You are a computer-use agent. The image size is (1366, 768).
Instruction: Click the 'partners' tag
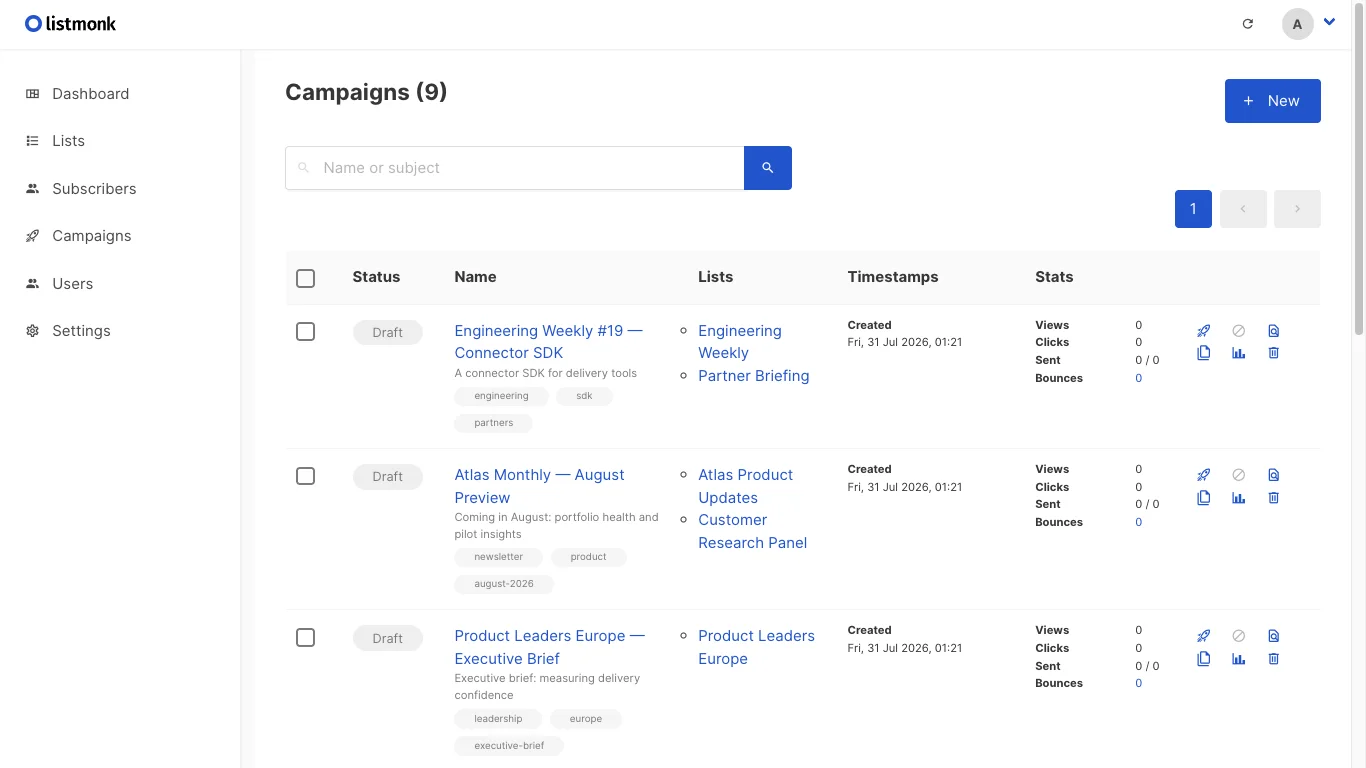click(494, 423)
